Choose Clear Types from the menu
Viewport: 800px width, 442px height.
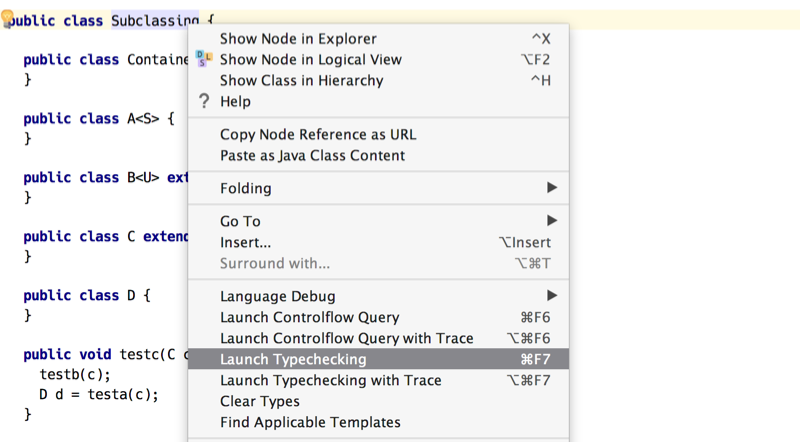point(378,401)
